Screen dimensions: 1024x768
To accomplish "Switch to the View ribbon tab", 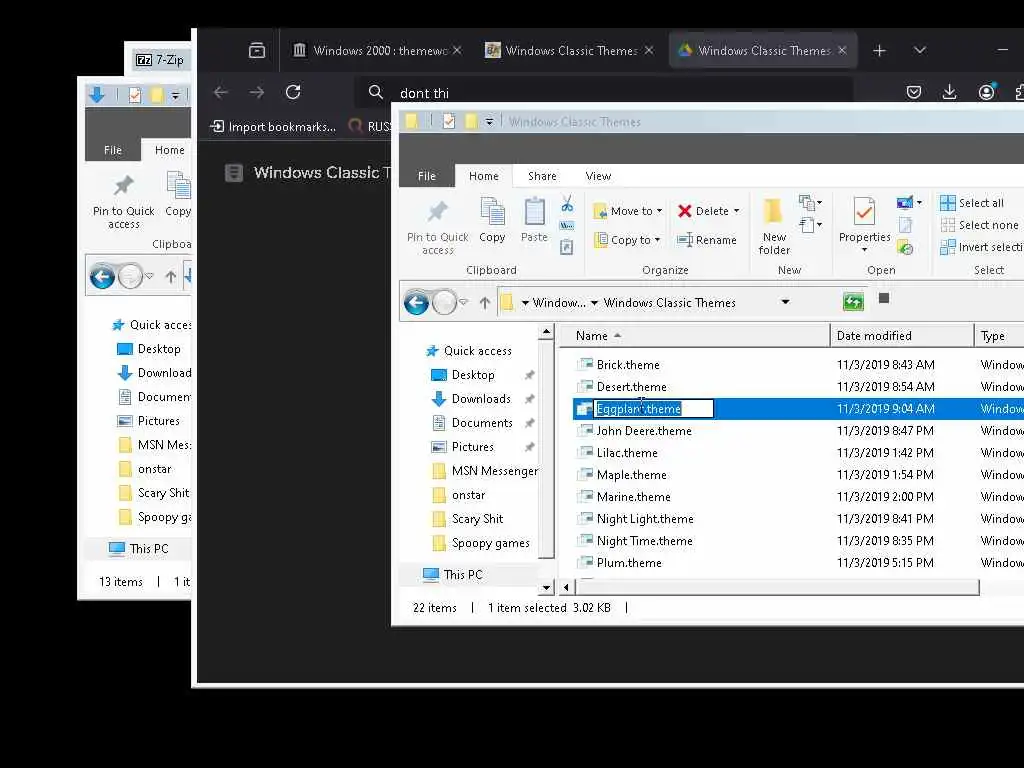I will 598,176.
